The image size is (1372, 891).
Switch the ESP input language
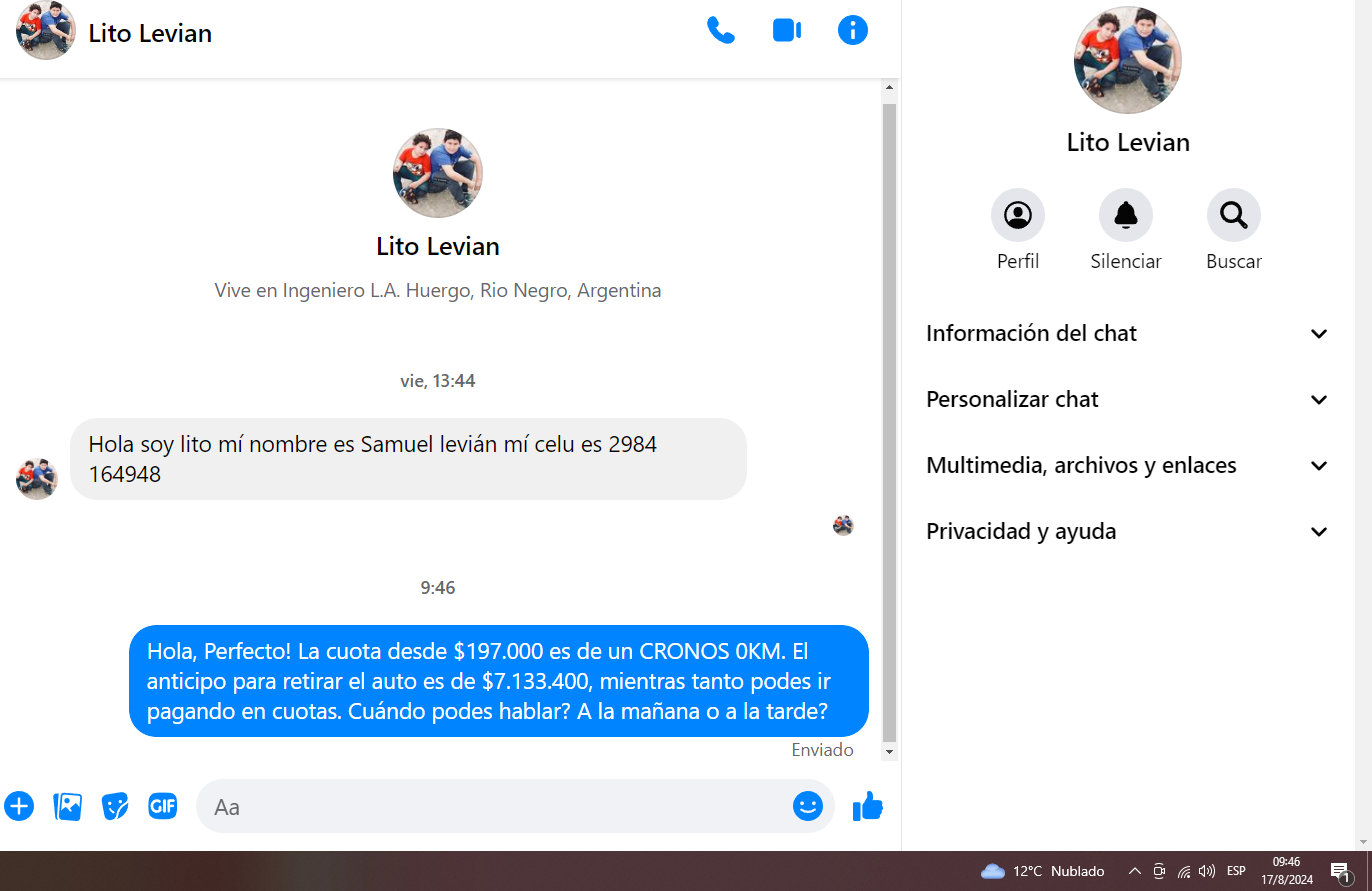point(1236,871)
